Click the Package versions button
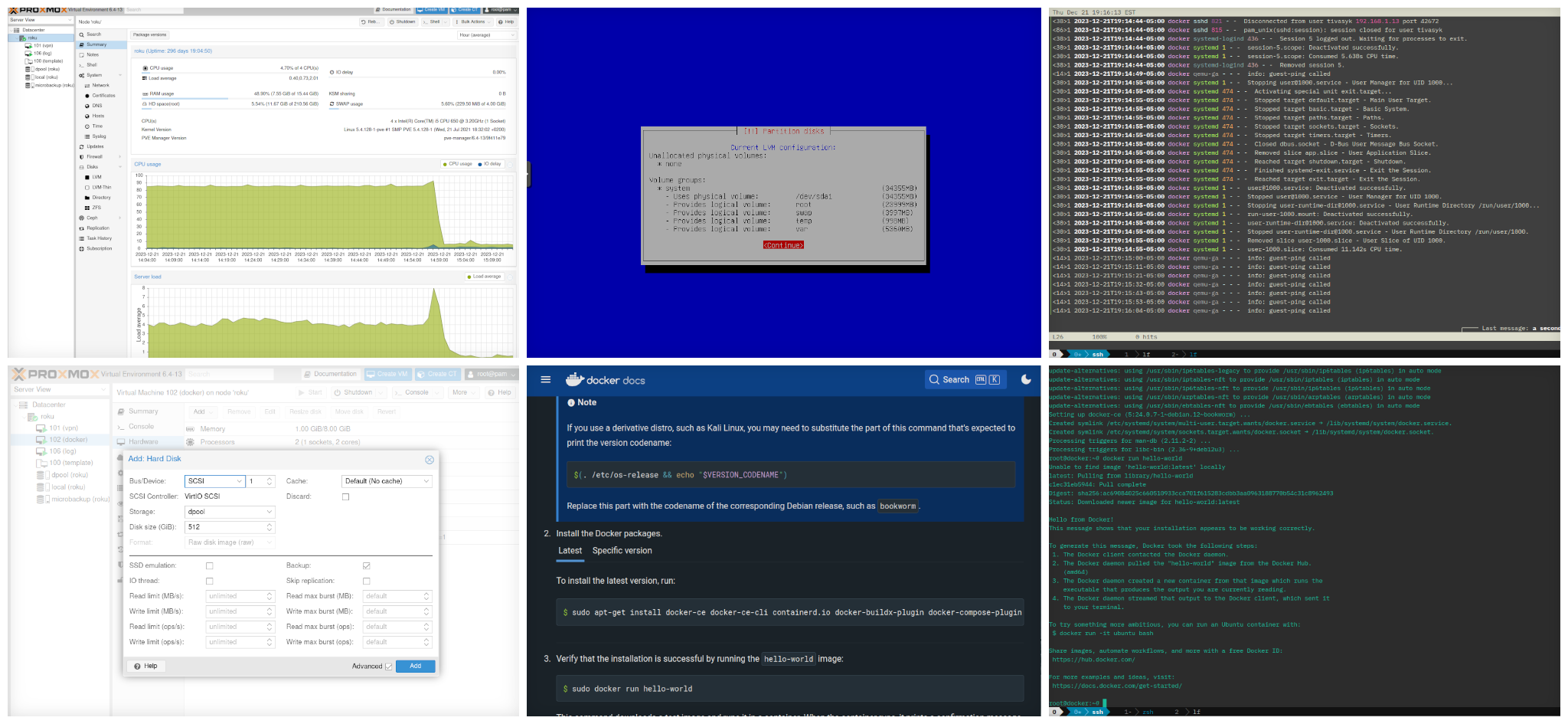The width and height of the screenshot is (1568, 724). (150, 34)
